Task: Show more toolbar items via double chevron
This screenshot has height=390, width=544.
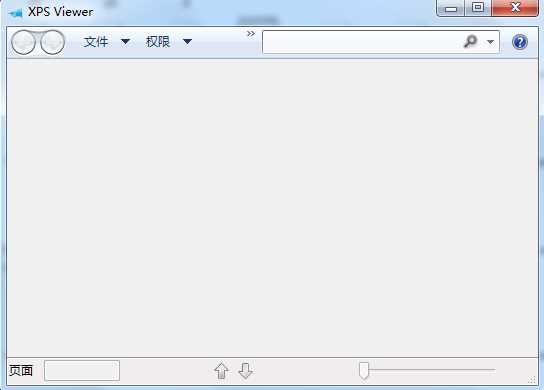Action: click(x=251, y=34)
